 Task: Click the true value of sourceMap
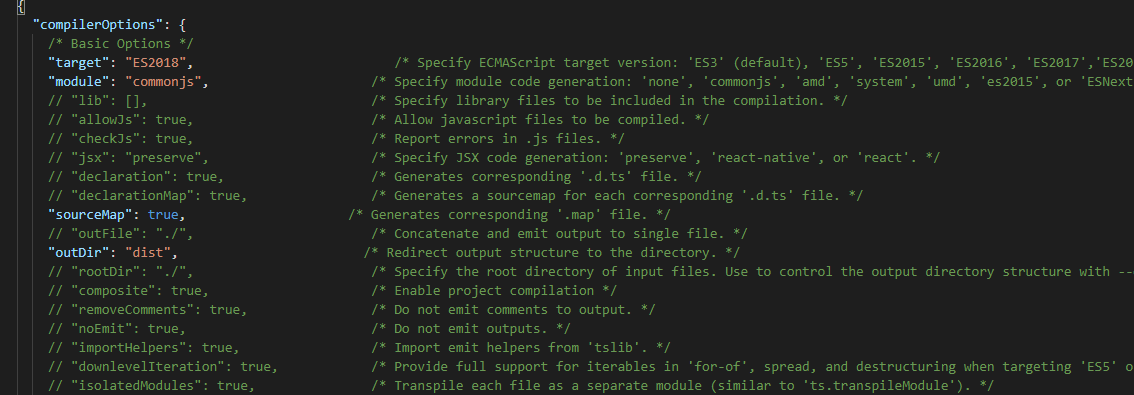(163, 215)
